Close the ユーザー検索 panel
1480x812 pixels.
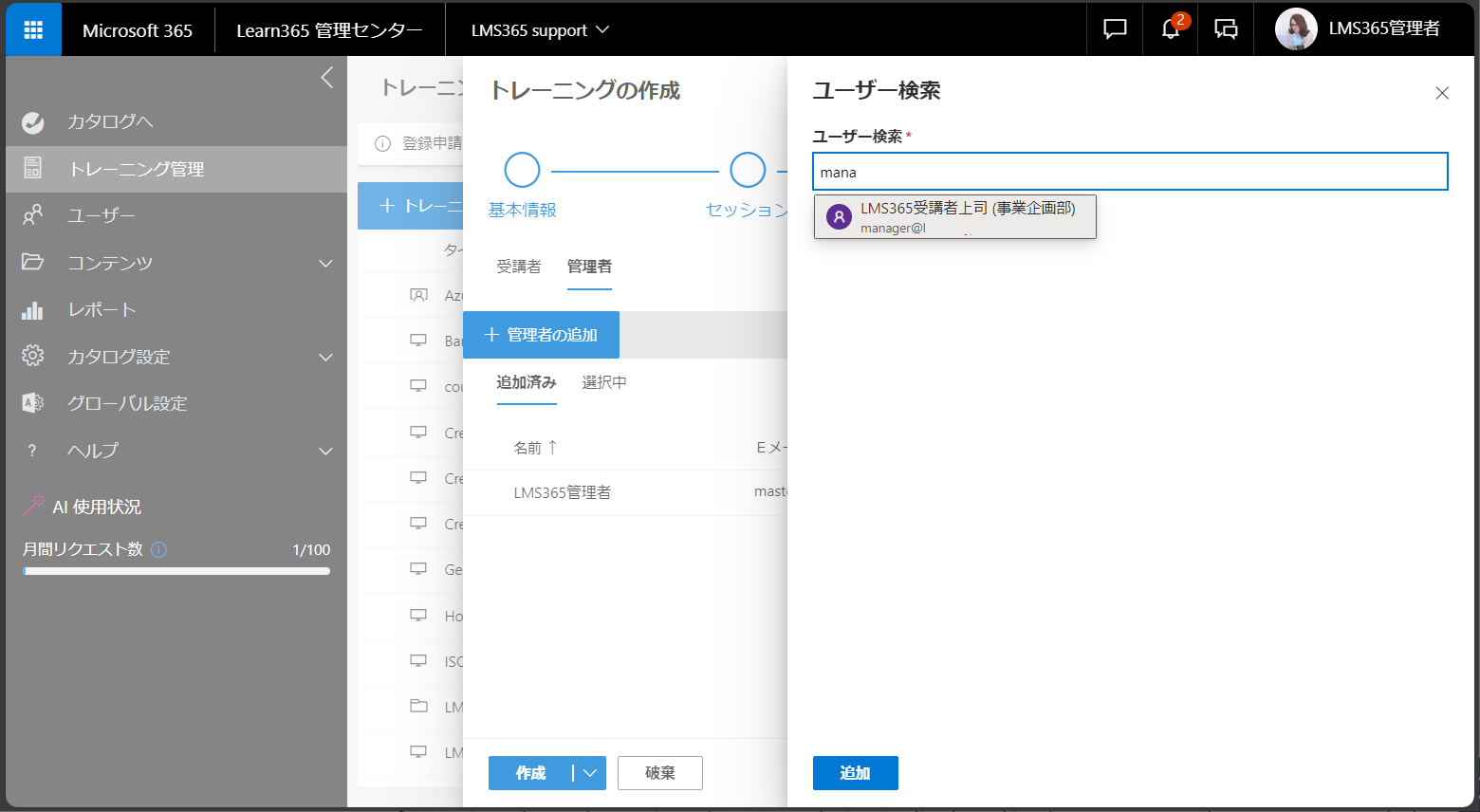[1442, 93]
